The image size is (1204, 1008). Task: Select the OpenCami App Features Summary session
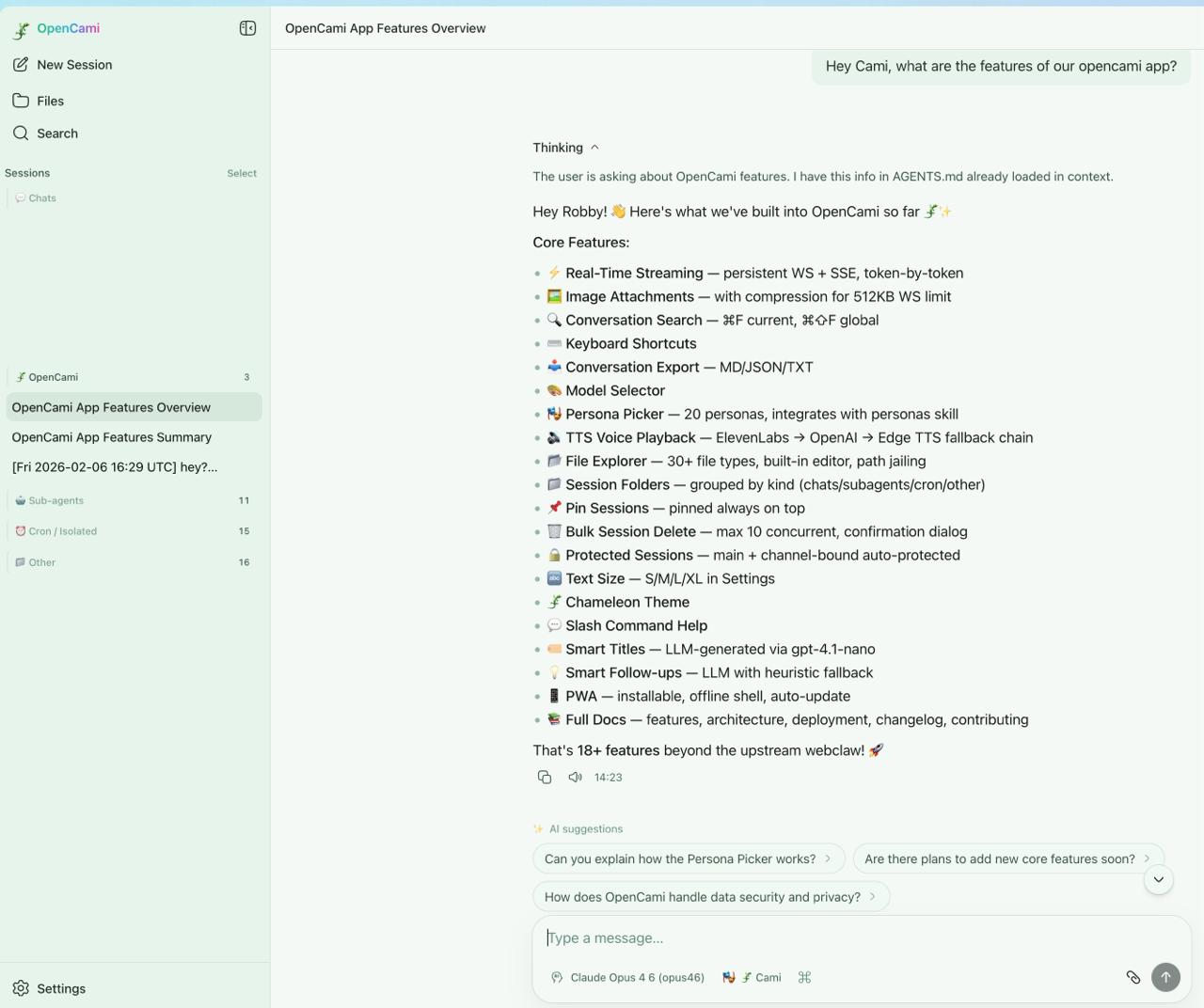(111, 436)
